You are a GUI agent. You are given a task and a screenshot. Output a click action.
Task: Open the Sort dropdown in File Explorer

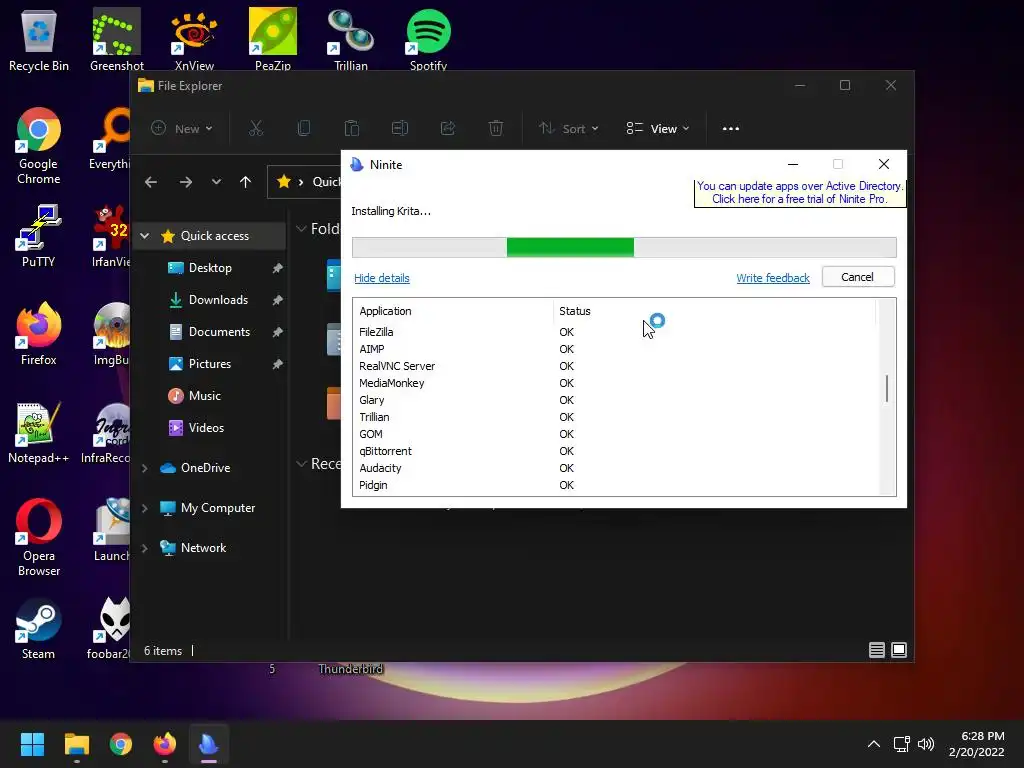coord(569,128)
